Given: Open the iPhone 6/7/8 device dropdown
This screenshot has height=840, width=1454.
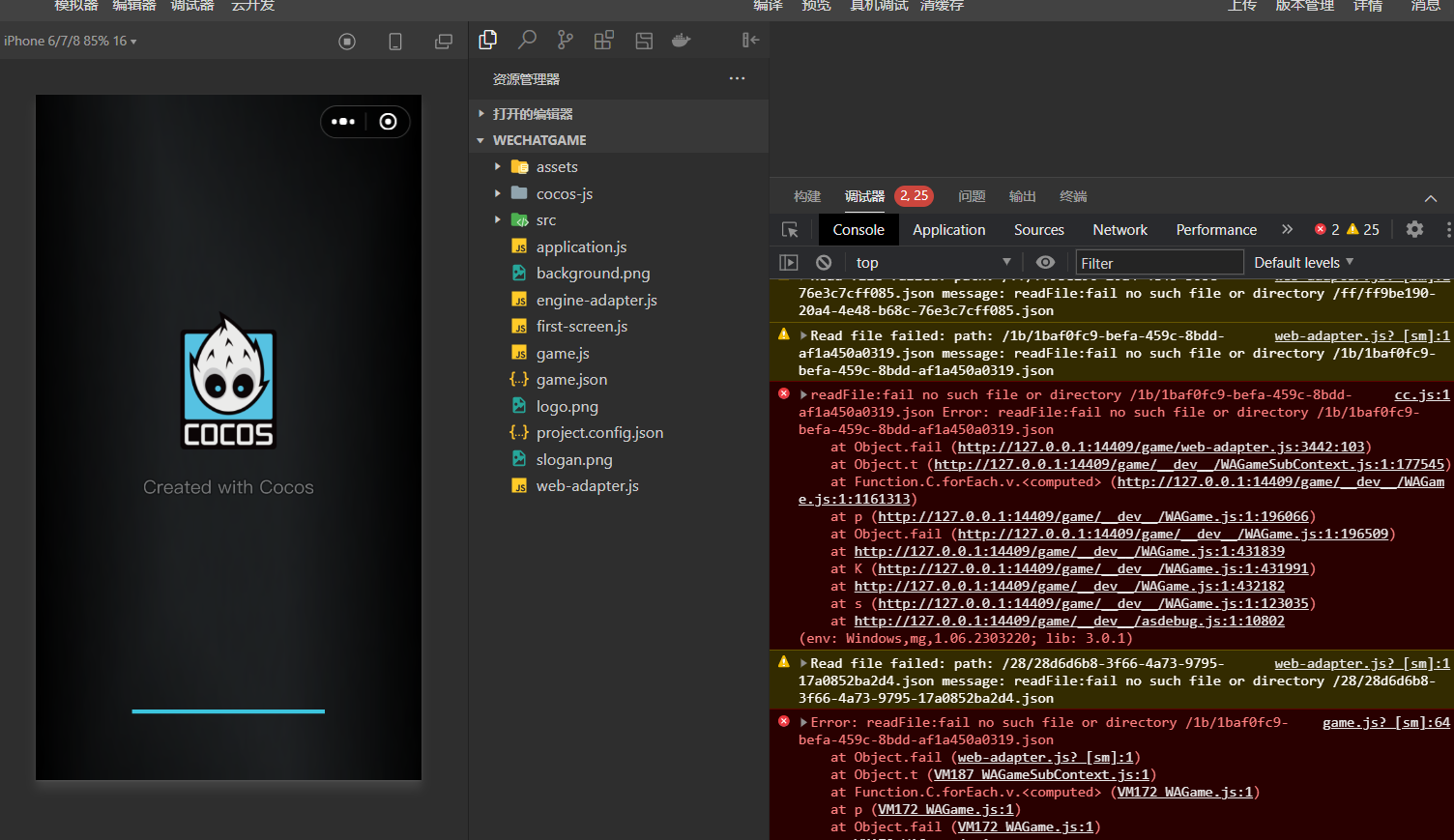Looking at the screenshot, I should pyautogui.click(x=70, y=41).
